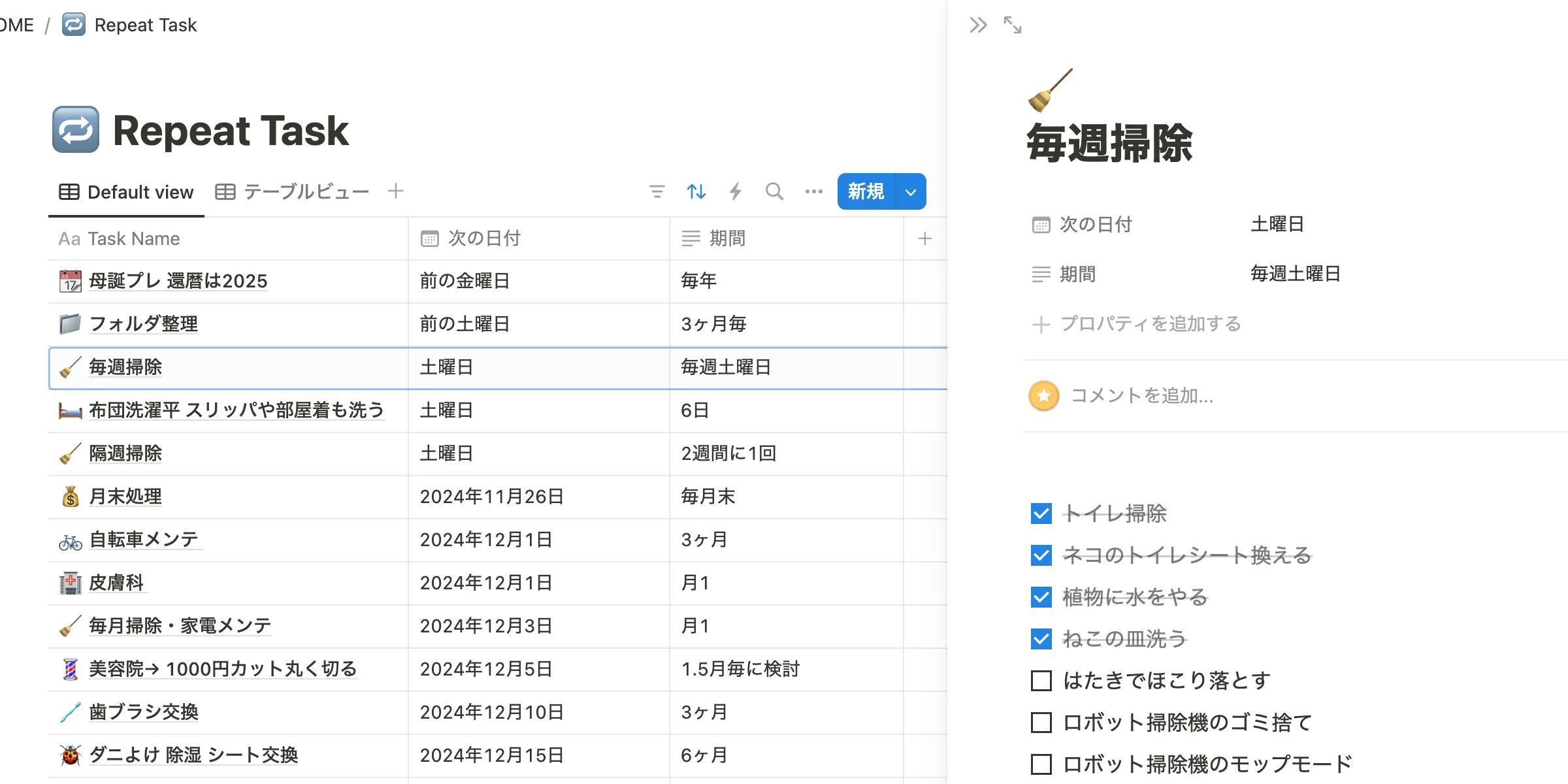The image size is (1568, 784).
Task: Expand 毎週掃除 to full page with arrows icon
Action: click(1013, 25)
